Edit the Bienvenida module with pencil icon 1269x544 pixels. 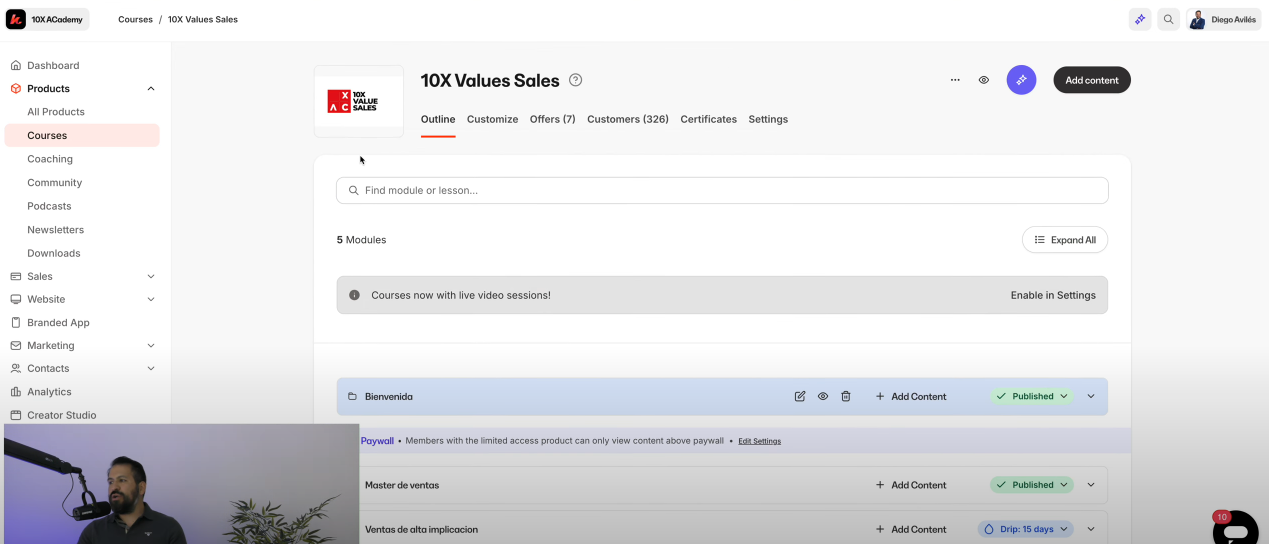800,397
